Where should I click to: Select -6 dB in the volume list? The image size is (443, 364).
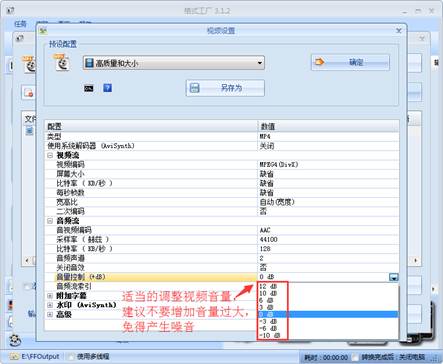[x=268, y=328]
